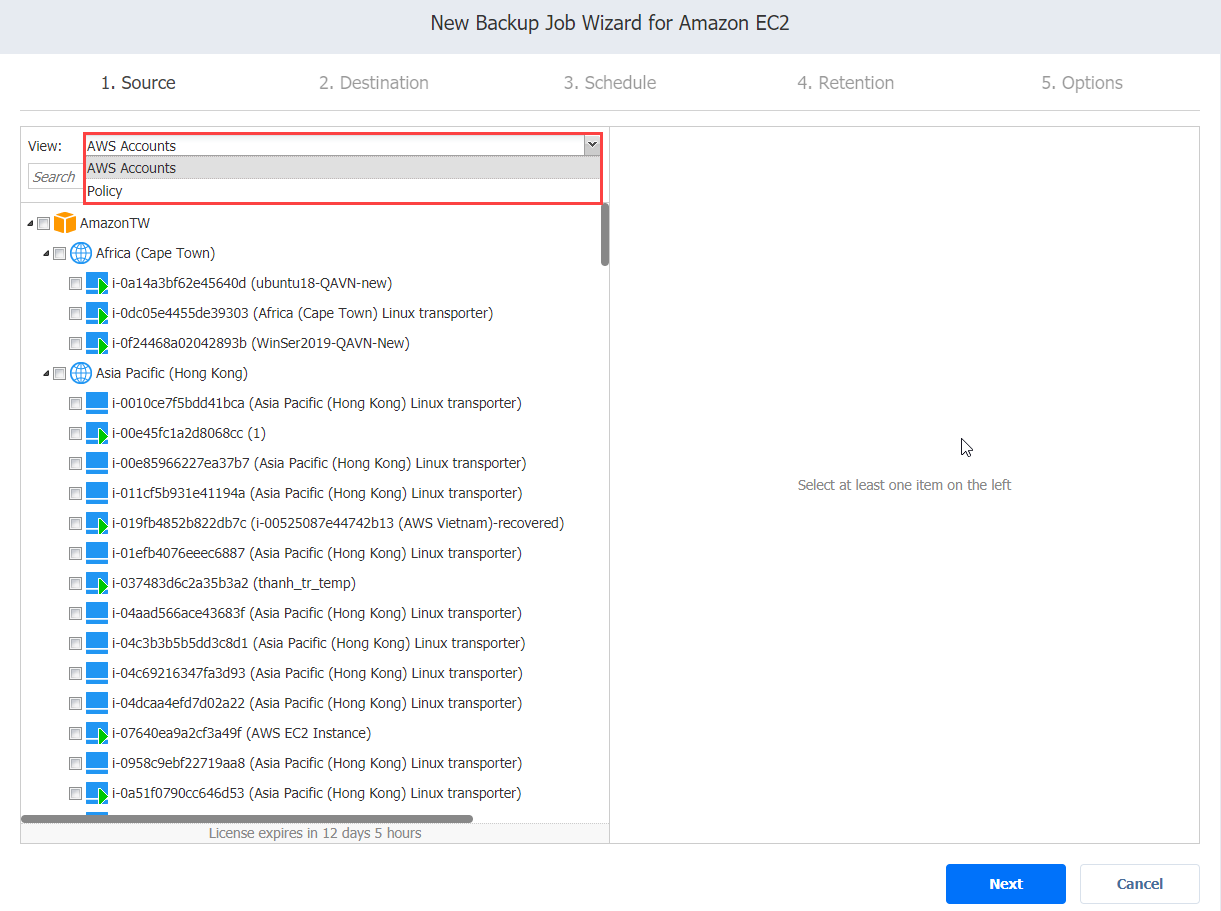The image size is (1221, 911).
Task: Click the View dropdown arrow
Action: (592, 145)
